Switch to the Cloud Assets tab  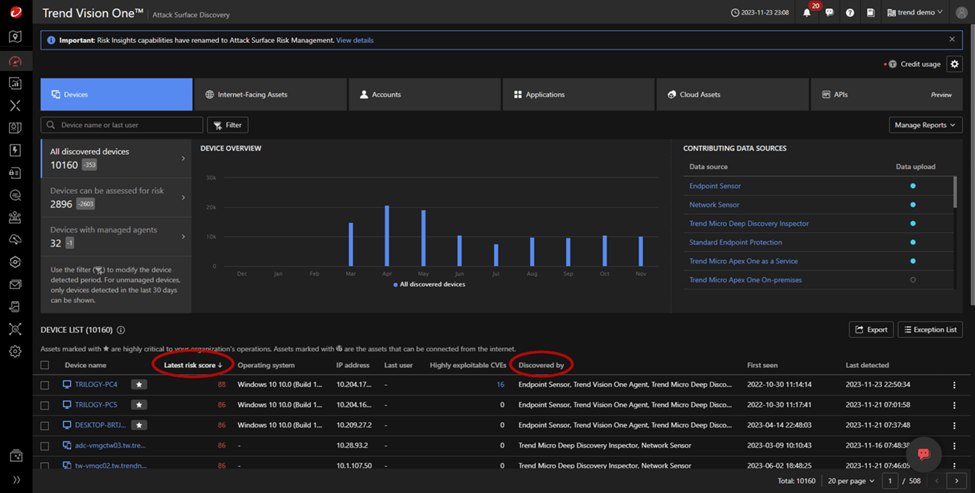pyautogui.click(x=732, y=94)
